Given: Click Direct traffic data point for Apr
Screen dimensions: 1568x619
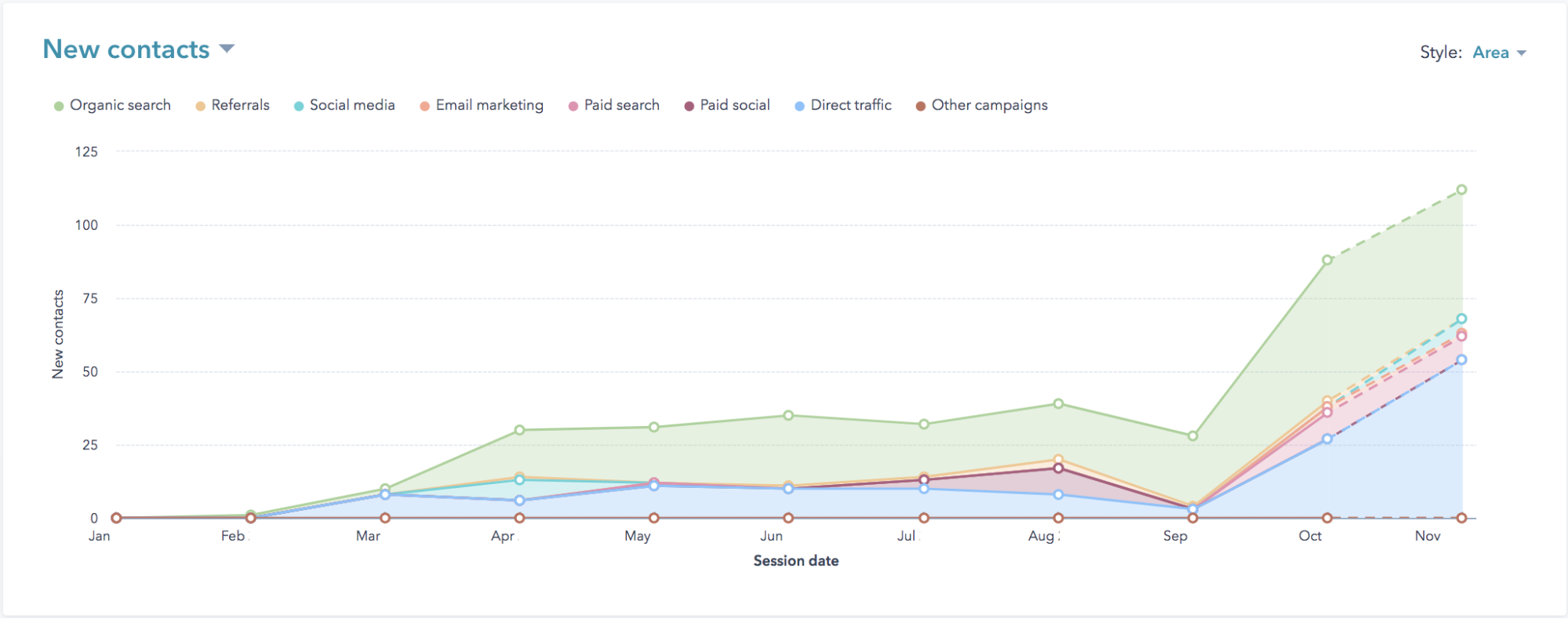Looking at the screenshot, I should (519, 501).
